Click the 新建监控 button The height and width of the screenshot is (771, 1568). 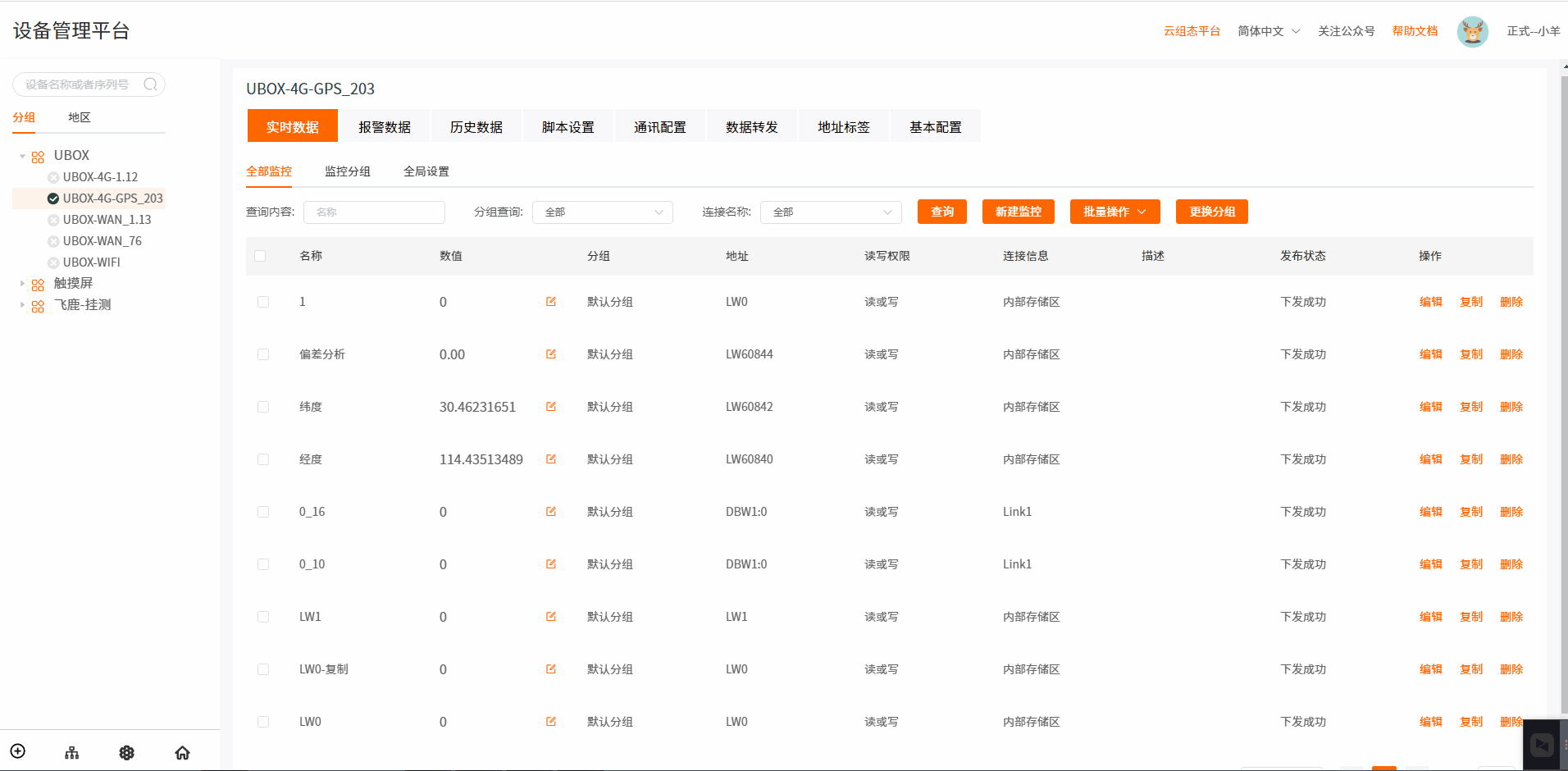coord(1019,212)
